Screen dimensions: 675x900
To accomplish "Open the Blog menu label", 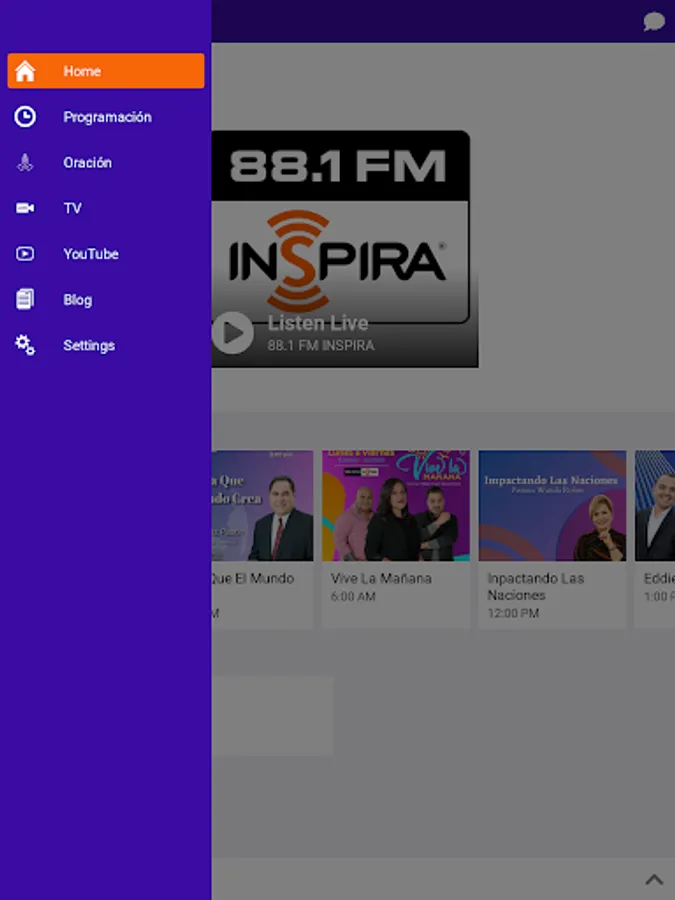I will (78, 300).
